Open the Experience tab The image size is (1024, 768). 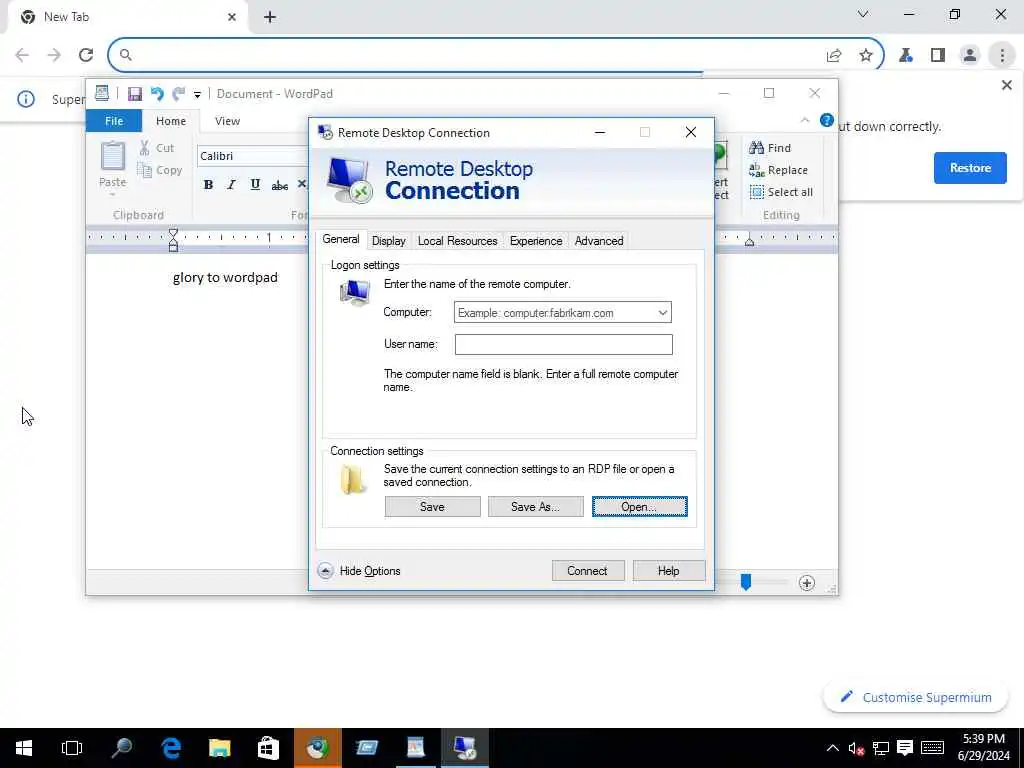[536, 241]
